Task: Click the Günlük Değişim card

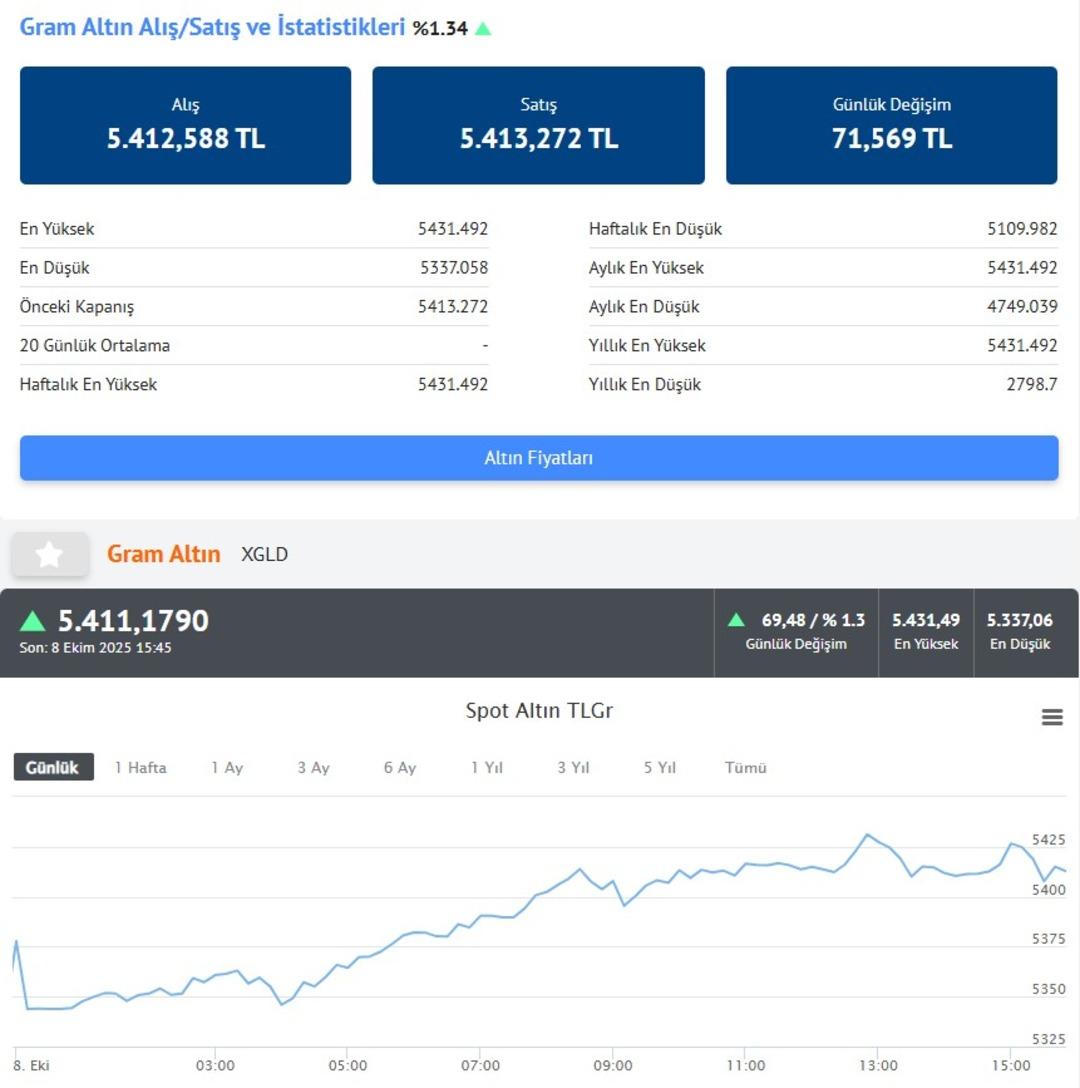Action: point(891,125)
